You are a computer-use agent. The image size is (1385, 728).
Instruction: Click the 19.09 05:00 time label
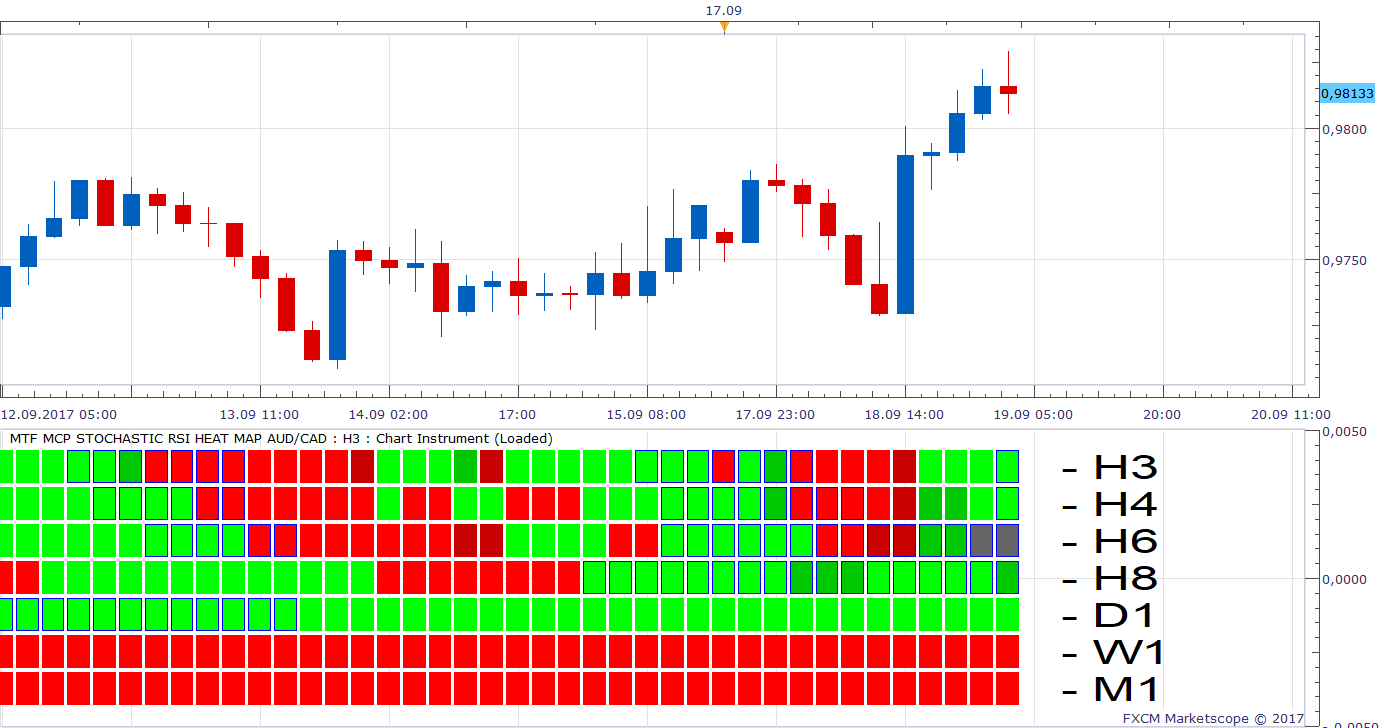pos(1033,414)
